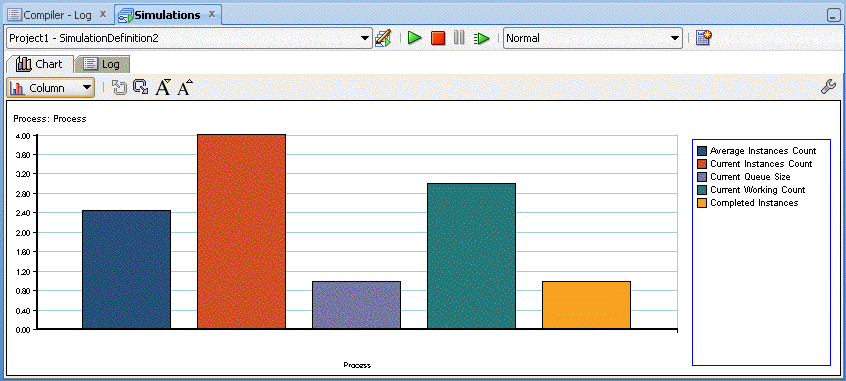This screenshot has height=381, width=846.
Task: Select the teal Current Working Count bar
Action: point(471,256)
